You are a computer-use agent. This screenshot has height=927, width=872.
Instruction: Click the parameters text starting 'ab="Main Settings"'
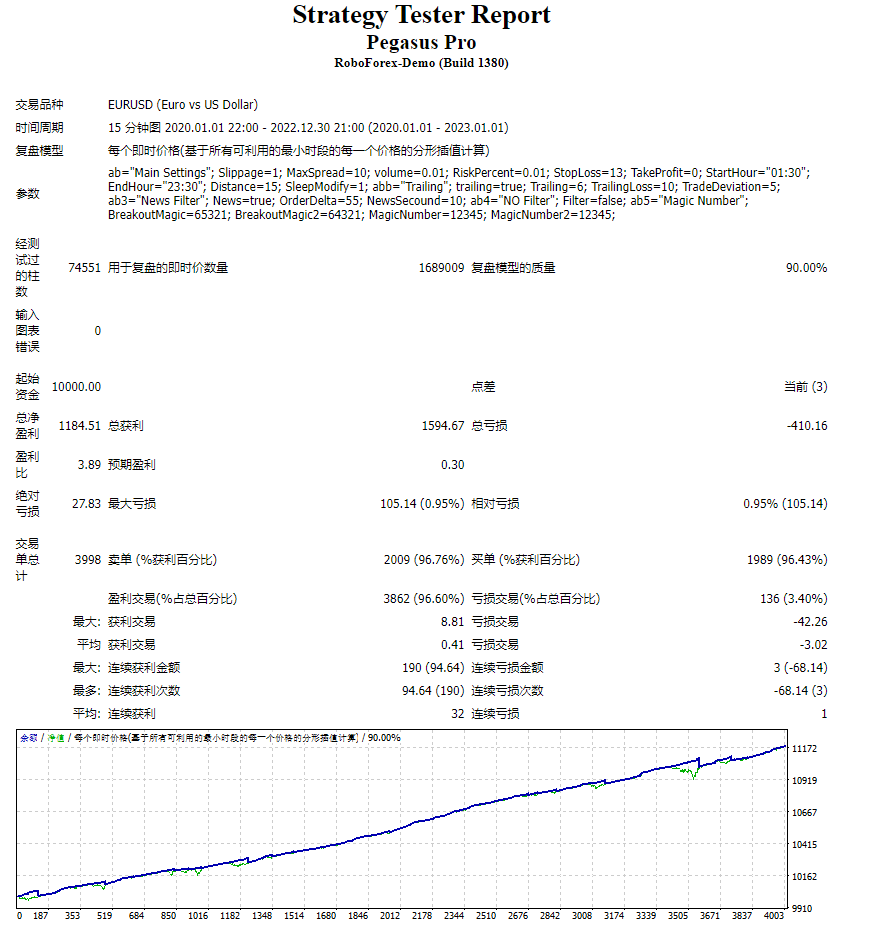[x=459, y=194]
